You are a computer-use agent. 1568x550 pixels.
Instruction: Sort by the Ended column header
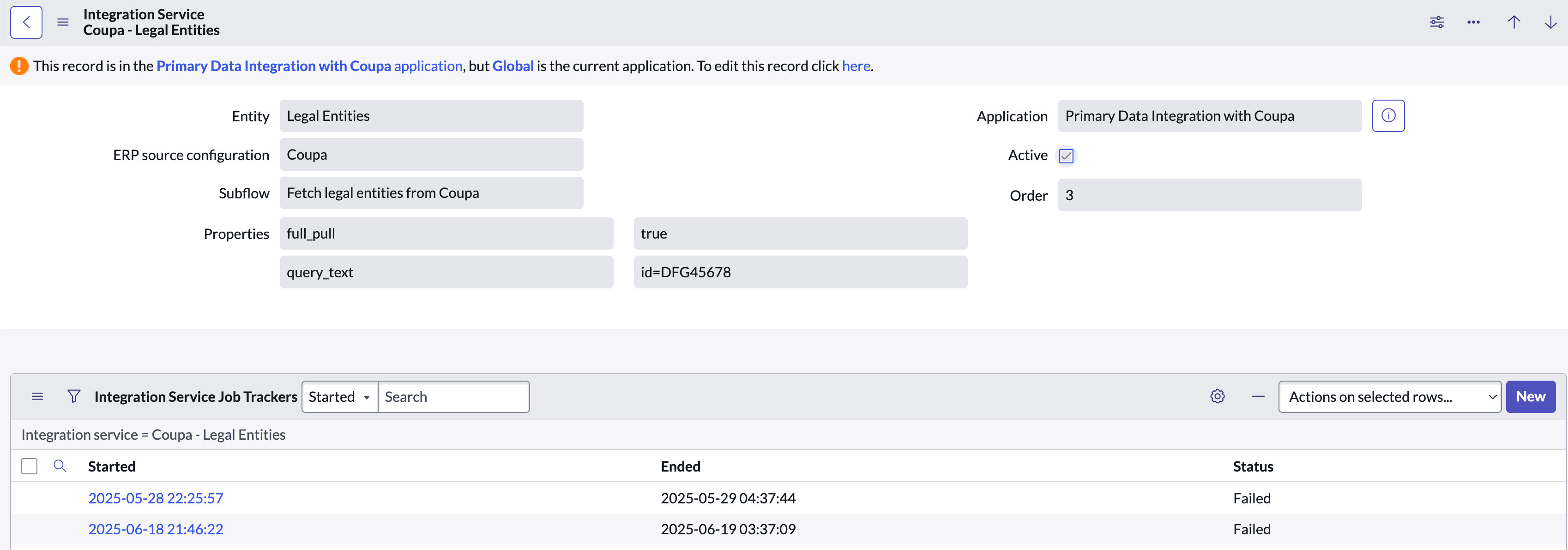tap(681, 466)
